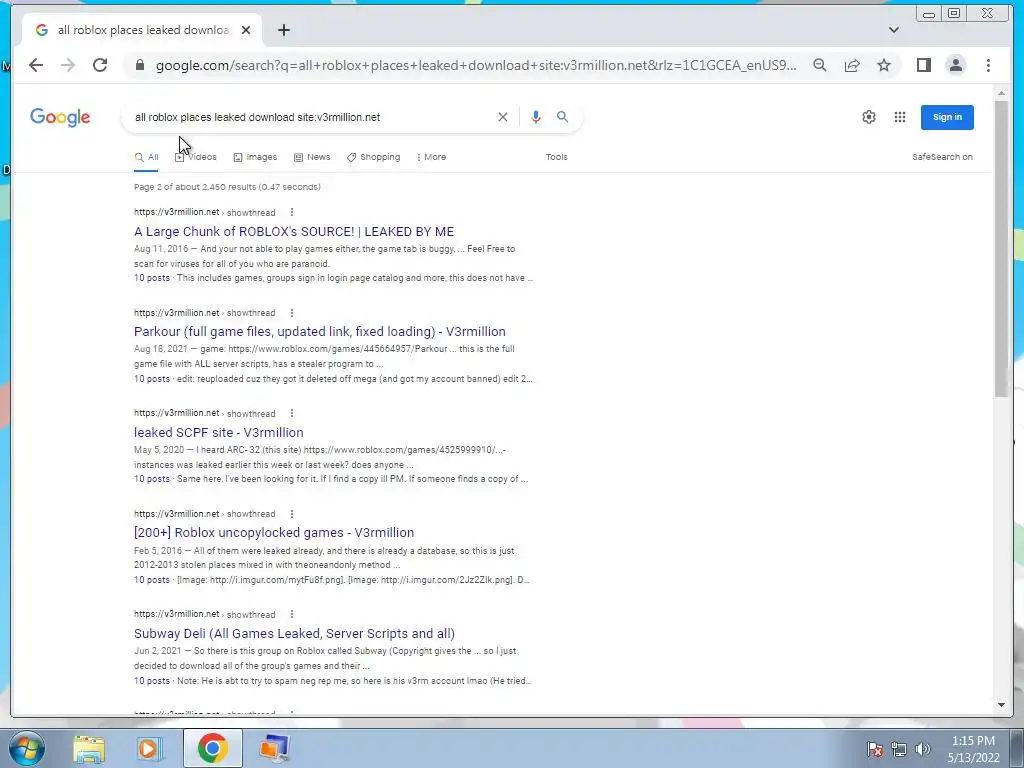The height and width of the screenshot is (768, 1024).
Task: View site lock information icon
Action: pyautogui.click(x=140, y=65)
